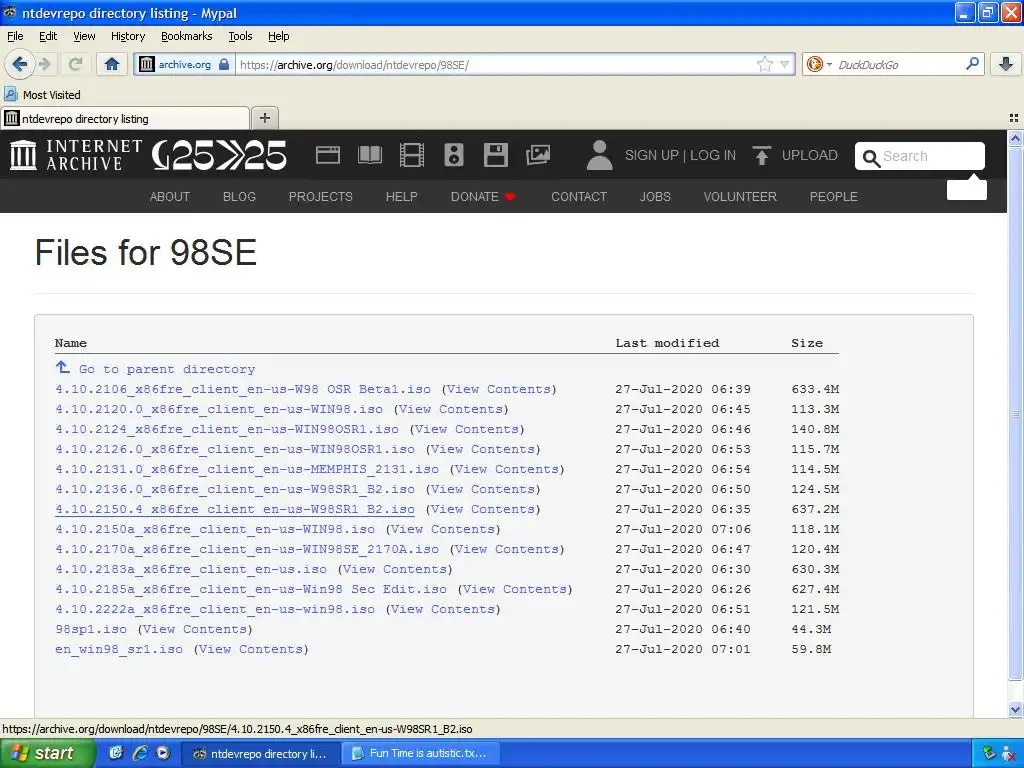View Contents of 4.10.2120.0 WIN98.iso

451,409
